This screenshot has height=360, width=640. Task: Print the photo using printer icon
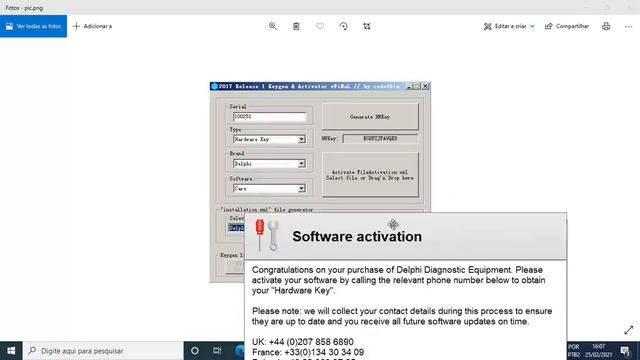pos(606,26)
